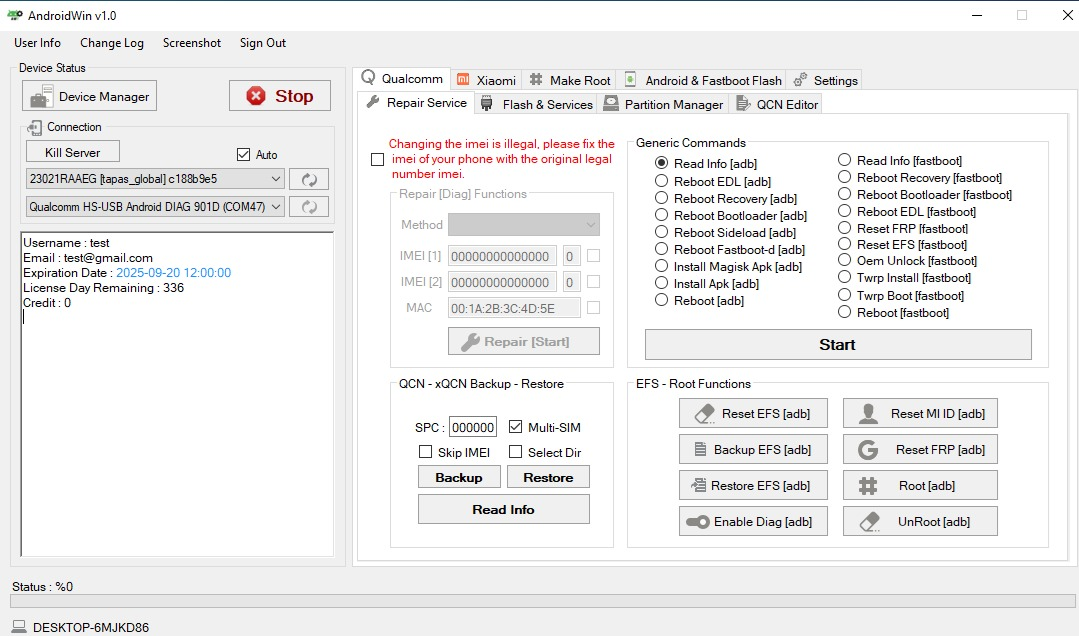This screenshot has width=1079, height=636.
Task: Select Reboot EDL [adb] radio option
Action: [x=661, y=181]
